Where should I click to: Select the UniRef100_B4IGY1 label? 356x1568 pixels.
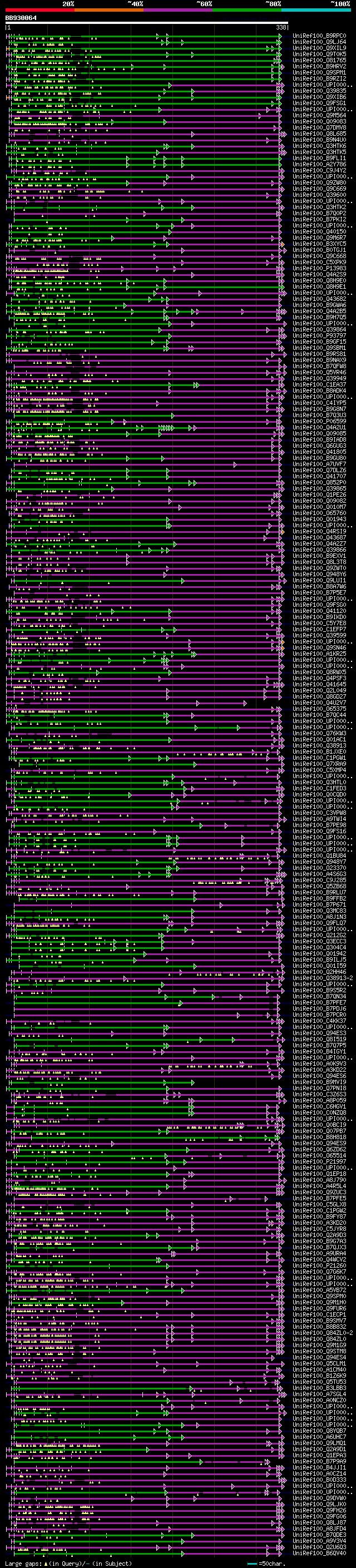tap(319, 1051)
